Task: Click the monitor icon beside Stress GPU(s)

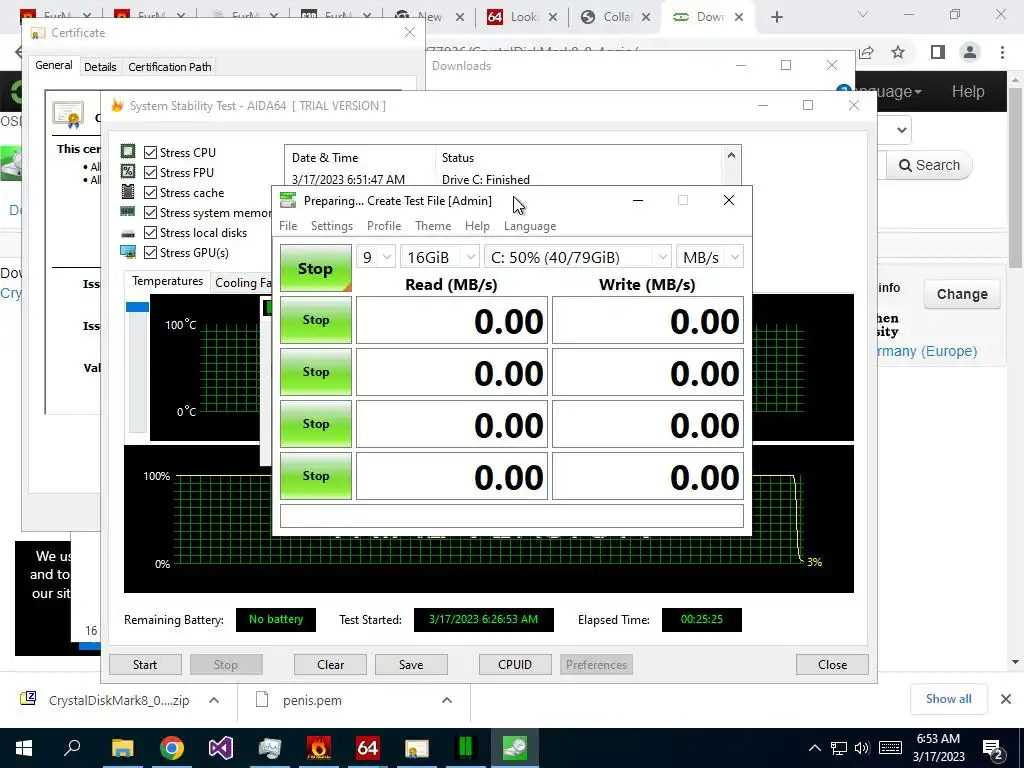Action: pyautogui.click(x=128, y=252)
